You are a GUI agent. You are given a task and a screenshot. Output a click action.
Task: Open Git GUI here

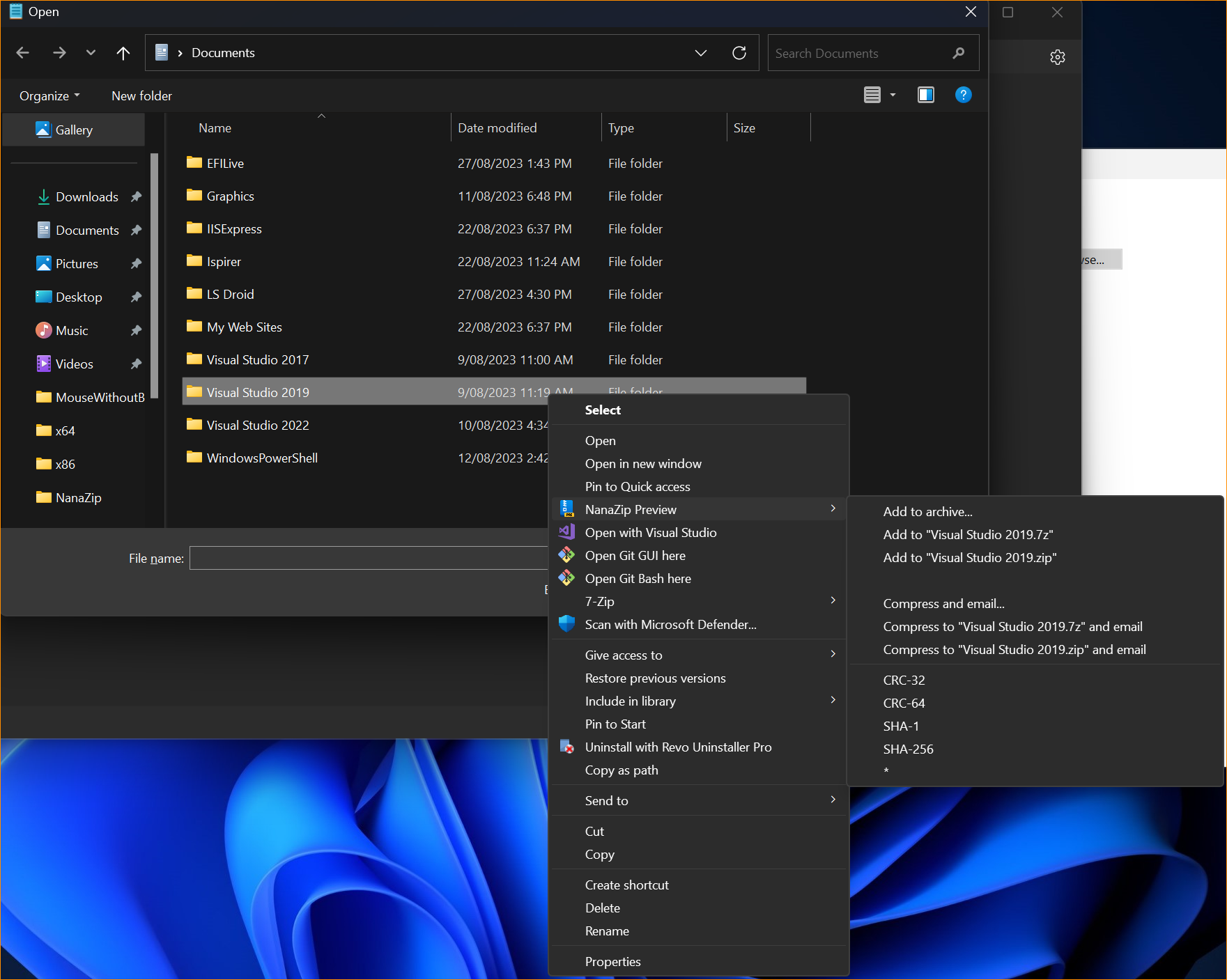tap(635, 555)
